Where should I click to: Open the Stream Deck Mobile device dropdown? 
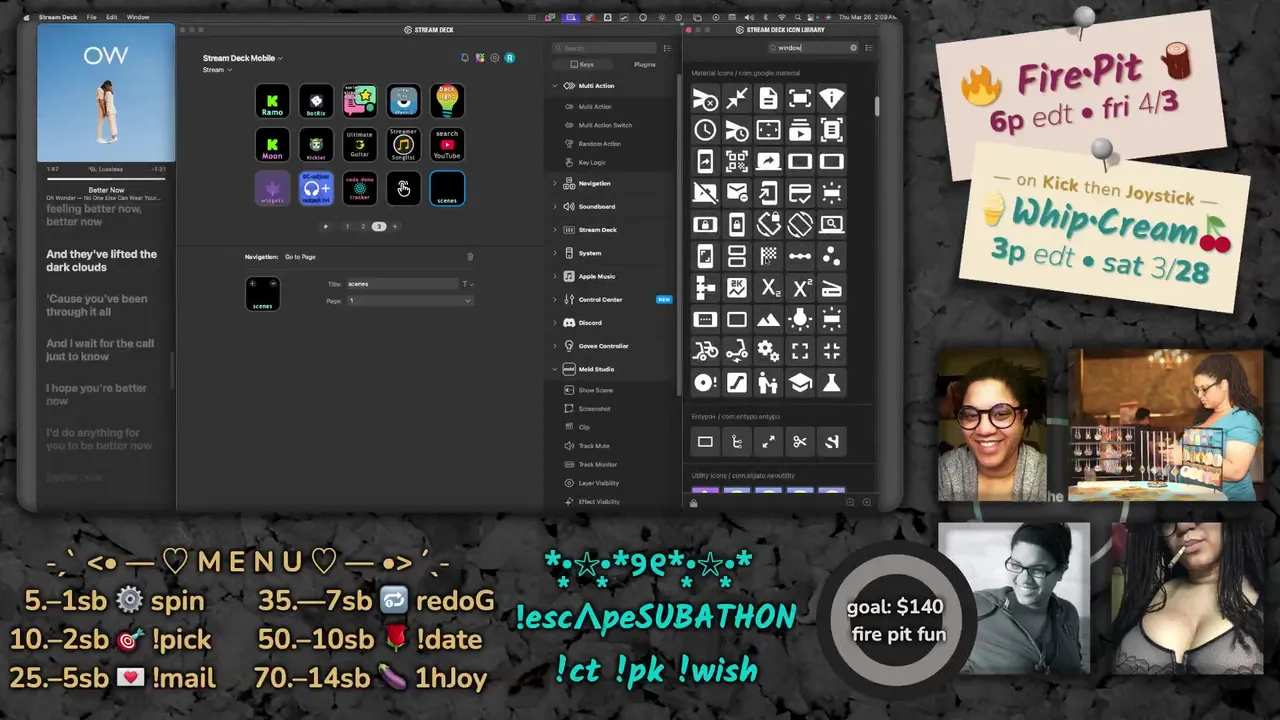(243, 58)
